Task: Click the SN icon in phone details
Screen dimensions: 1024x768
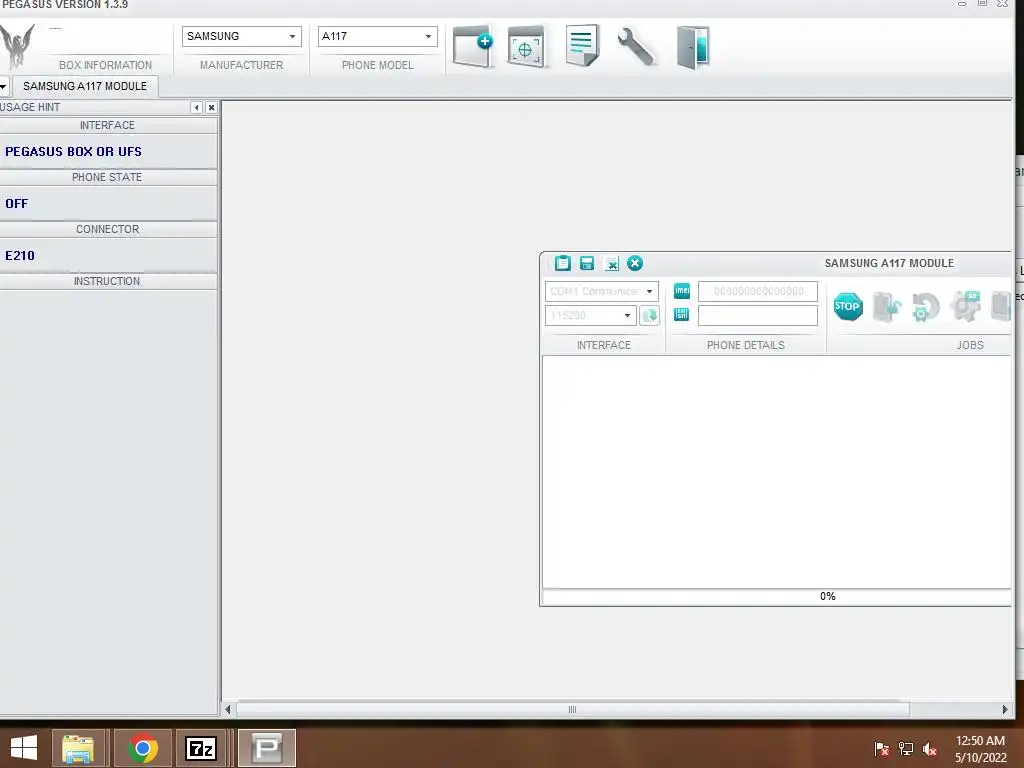Action: tap(682, 315)
